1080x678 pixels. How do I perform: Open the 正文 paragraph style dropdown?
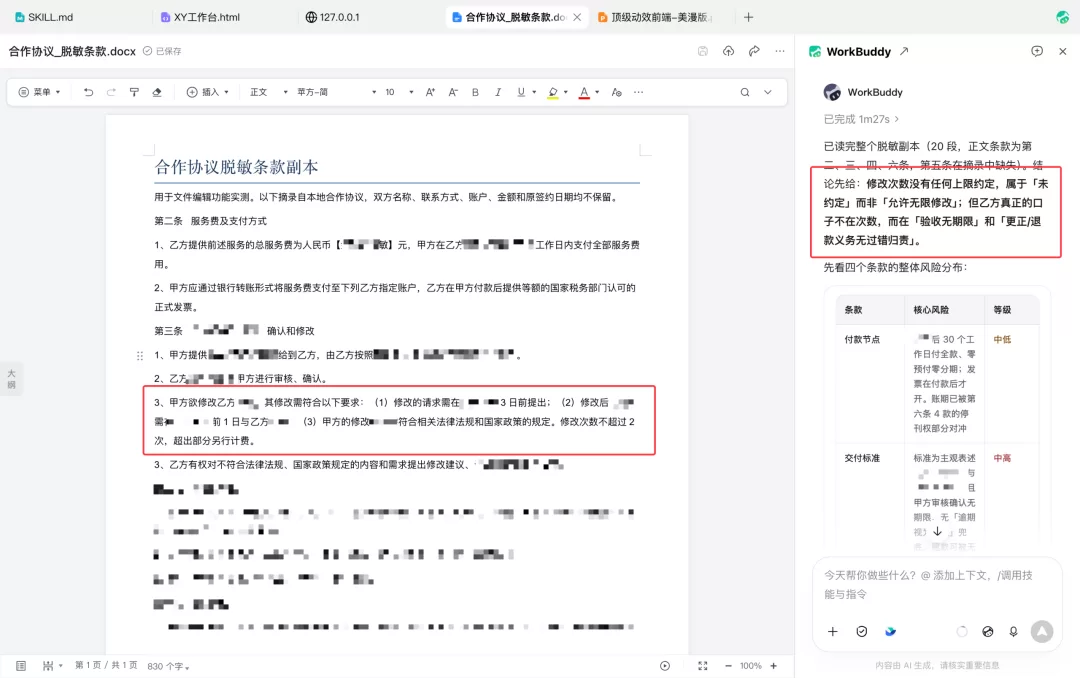pos(269,92)
